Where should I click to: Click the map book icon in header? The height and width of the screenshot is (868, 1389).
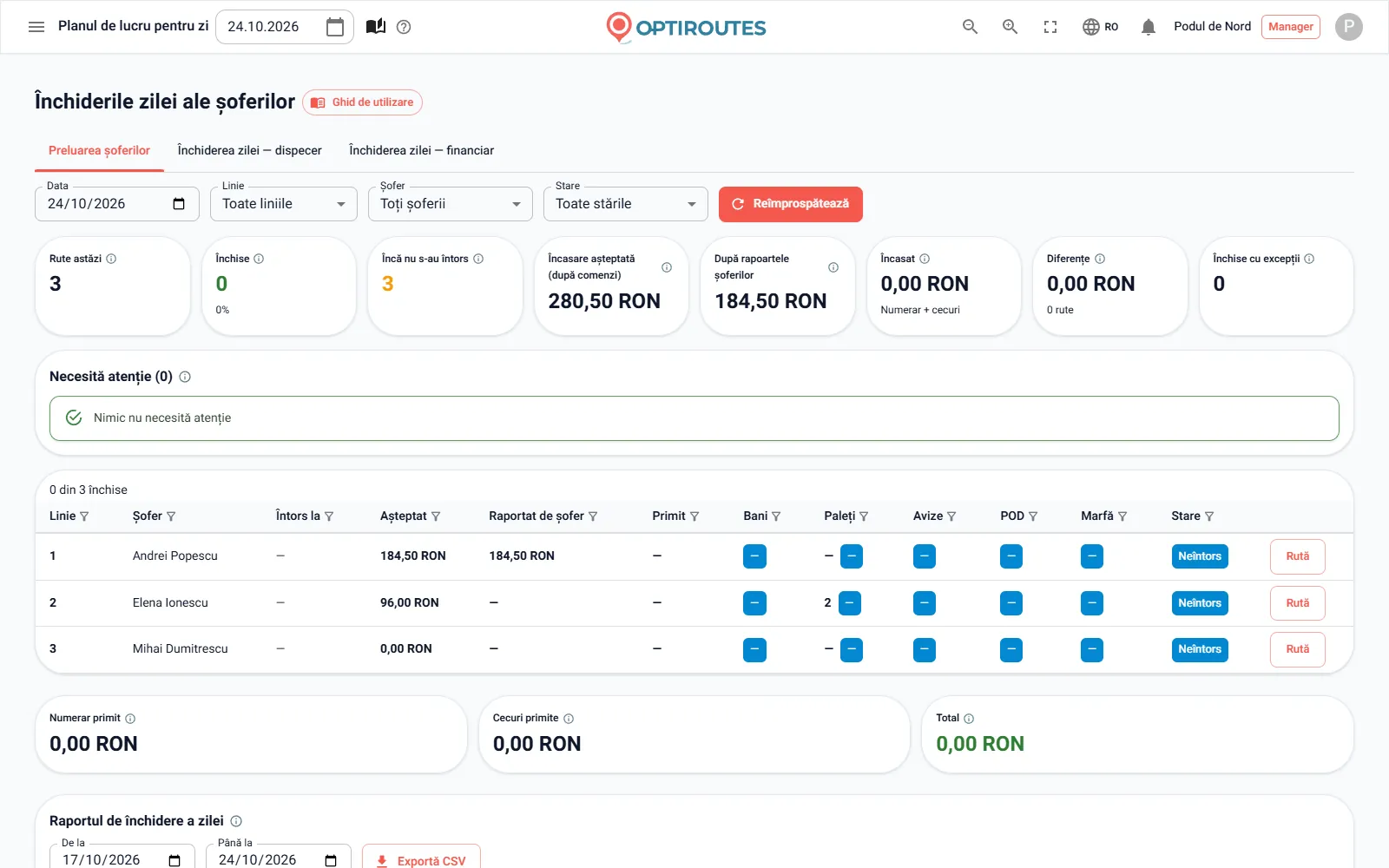pyautogui.click(x=375, y=26)
